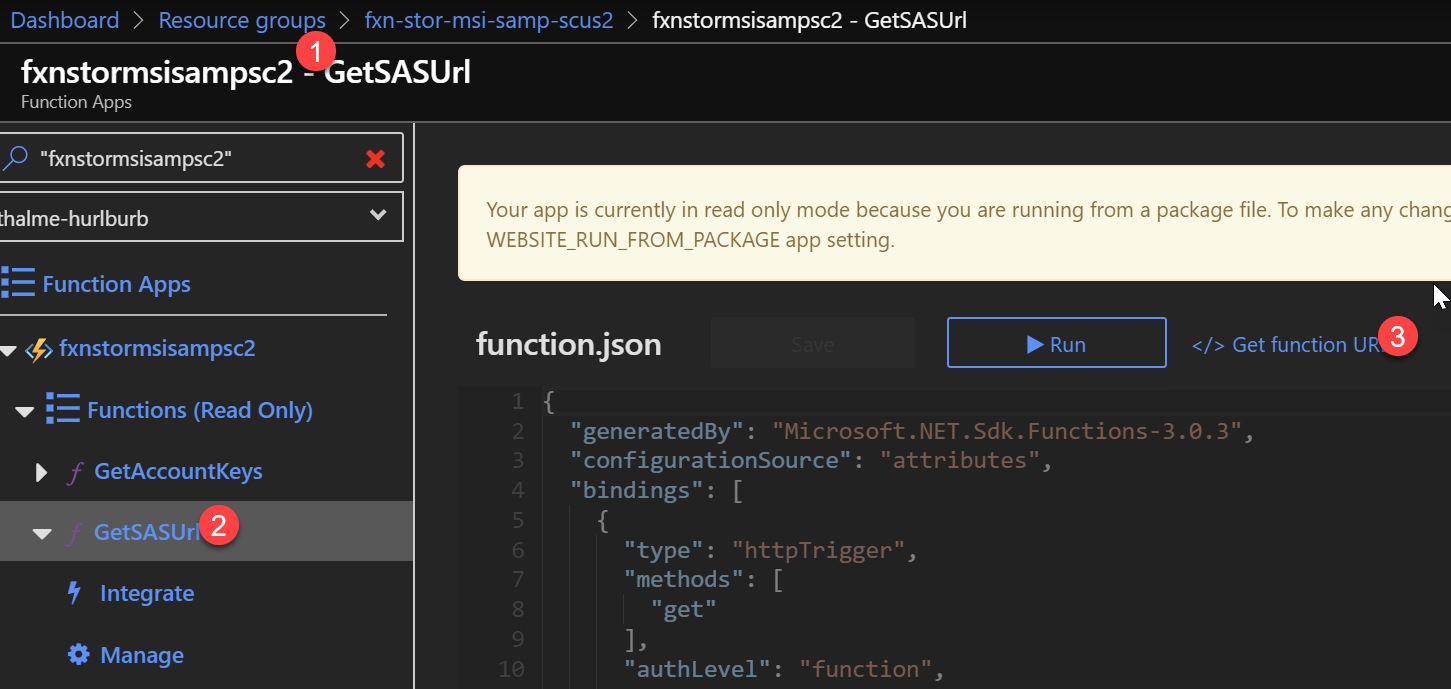Collapse the fxnstormsisampsc2 app node

[8, 350]
